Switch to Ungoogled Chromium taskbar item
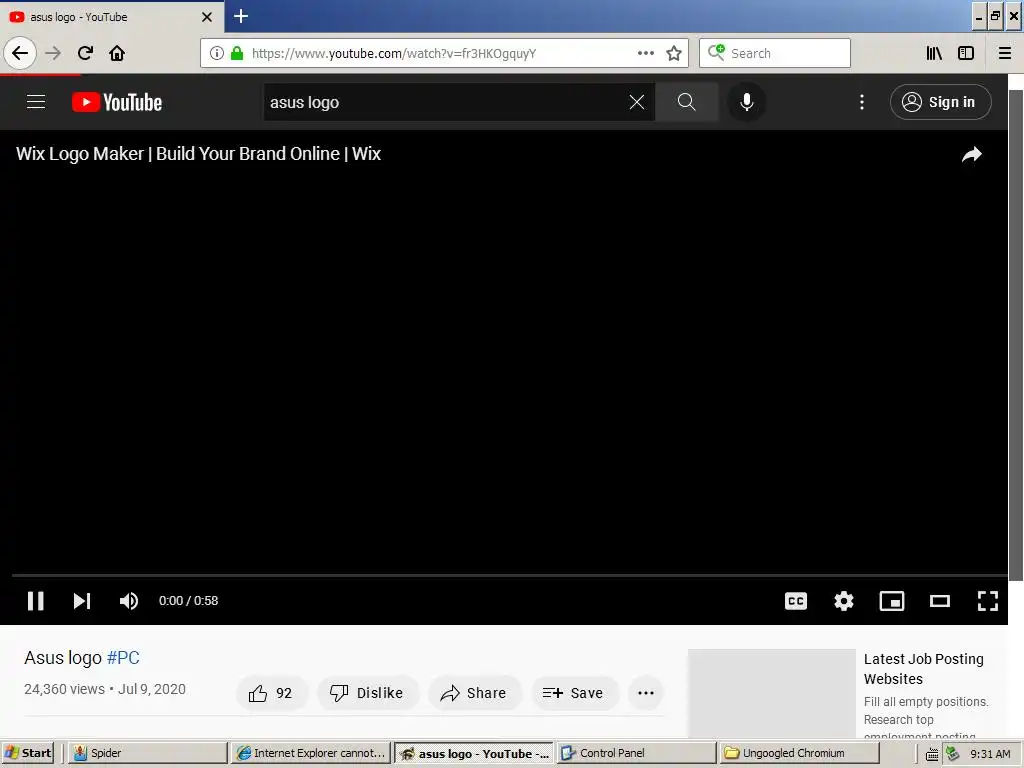This screenshot has height=768, width=1024. pos(799,753)
